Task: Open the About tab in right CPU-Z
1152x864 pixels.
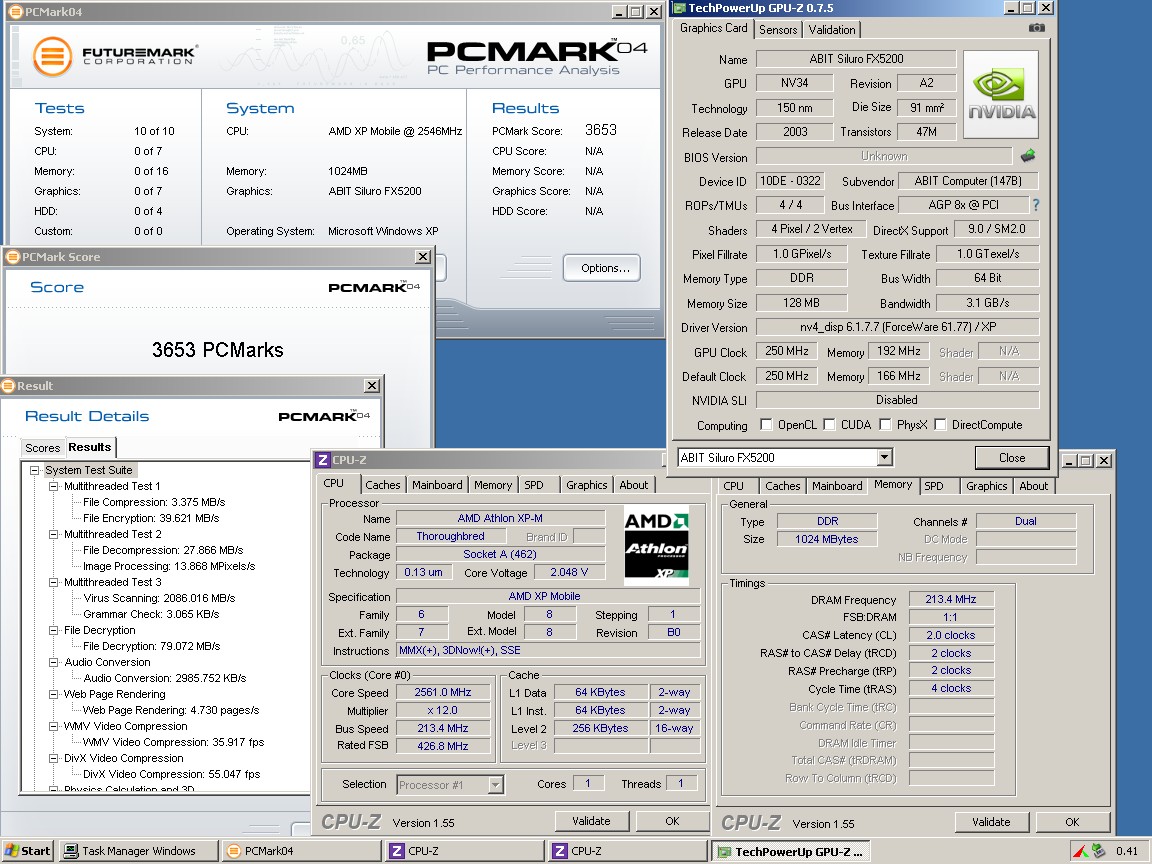Action: [1034, 486]
